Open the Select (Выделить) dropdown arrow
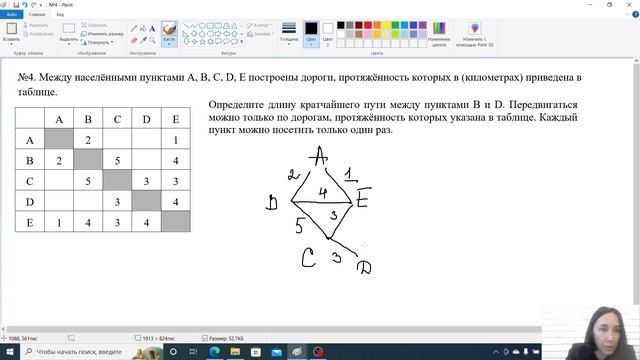640x360 pixels. [x=69, y=44]
